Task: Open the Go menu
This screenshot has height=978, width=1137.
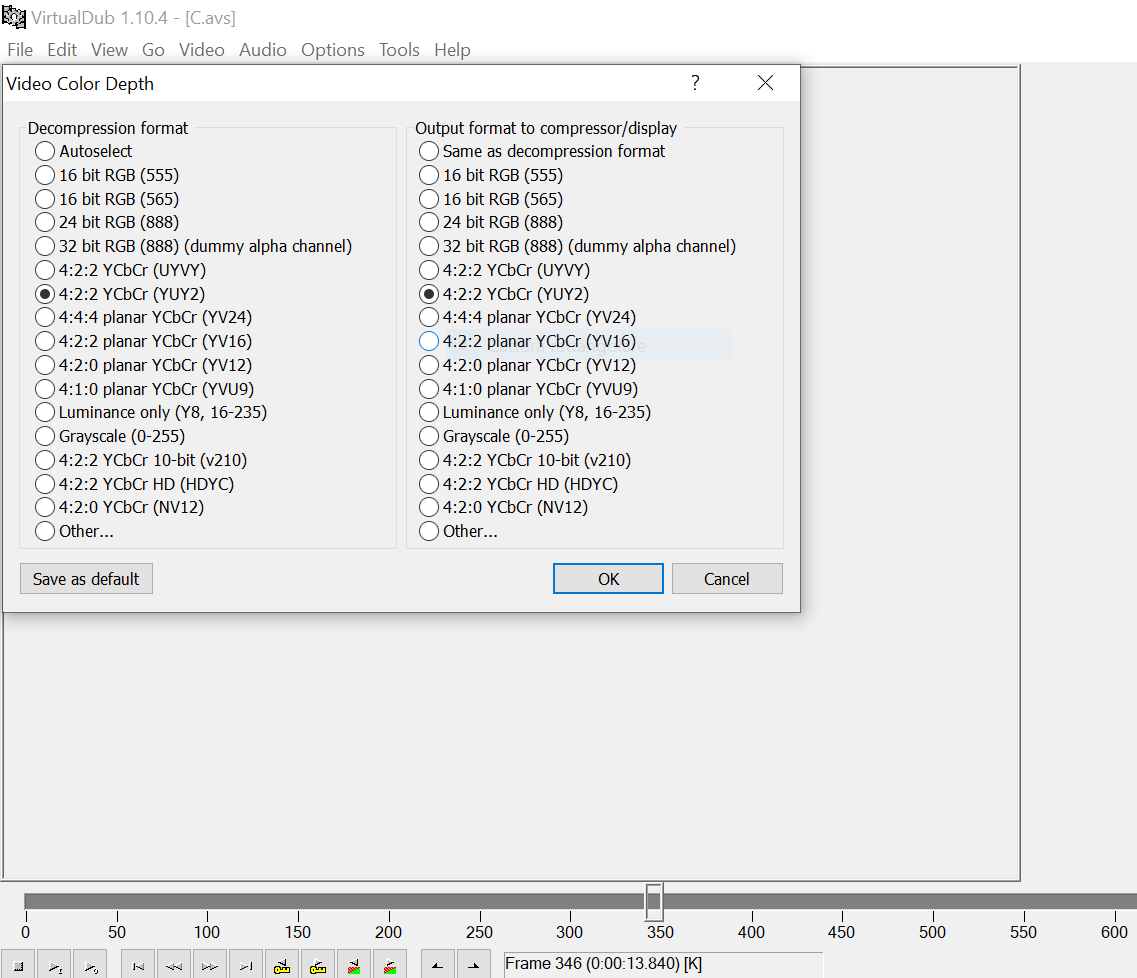Action: 153,49
